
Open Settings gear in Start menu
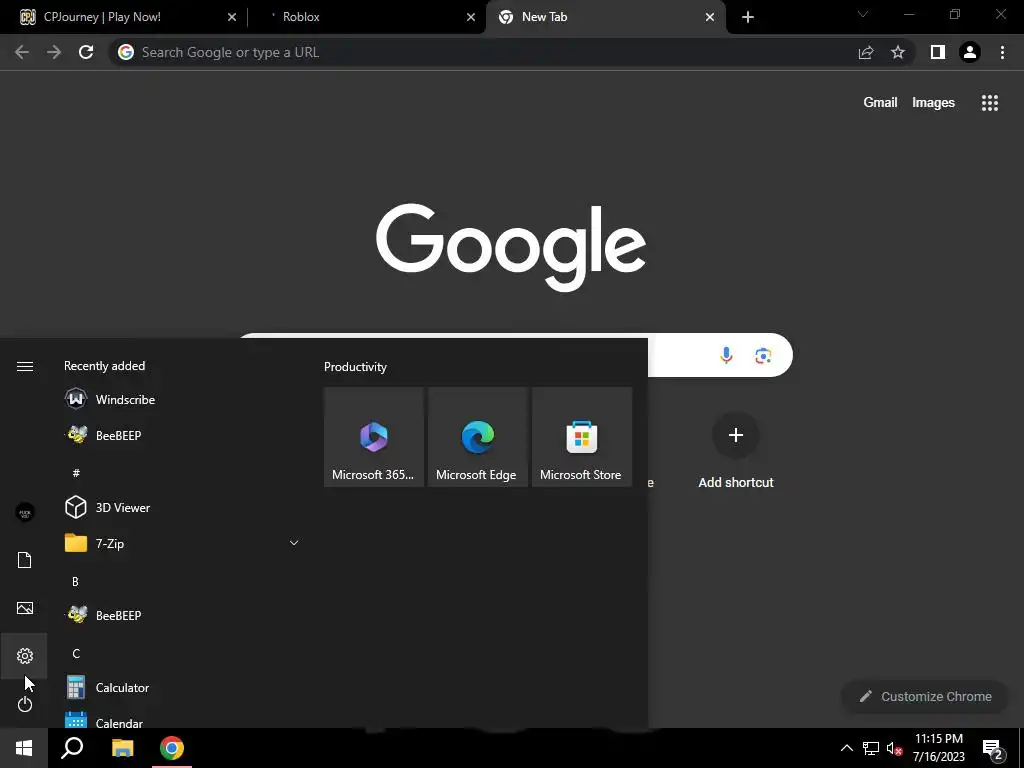(25, 656)
